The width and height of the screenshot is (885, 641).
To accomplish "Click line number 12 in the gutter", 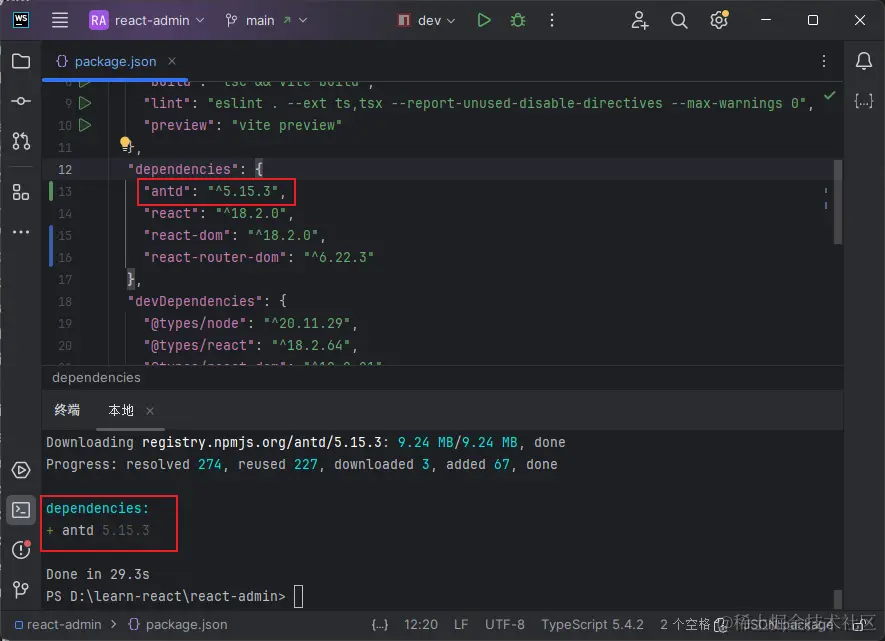I will 65,169.
